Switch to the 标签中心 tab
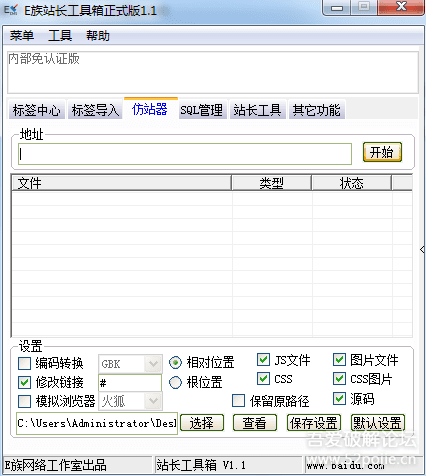The image size is (426, 476). click(37, 110)
